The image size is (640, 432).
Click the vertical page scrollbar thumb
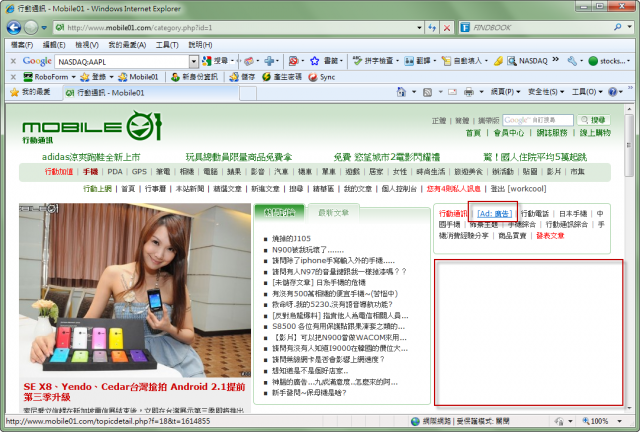pos(629,145)
